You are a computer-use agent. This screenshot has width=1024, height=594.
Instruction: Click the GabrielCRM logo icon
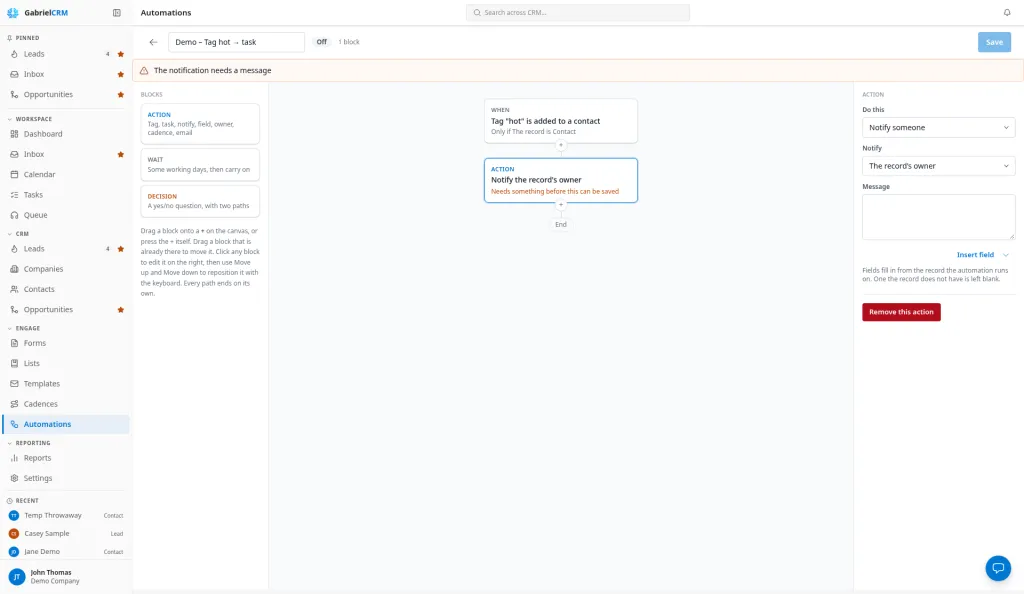(x=12, y=12)
